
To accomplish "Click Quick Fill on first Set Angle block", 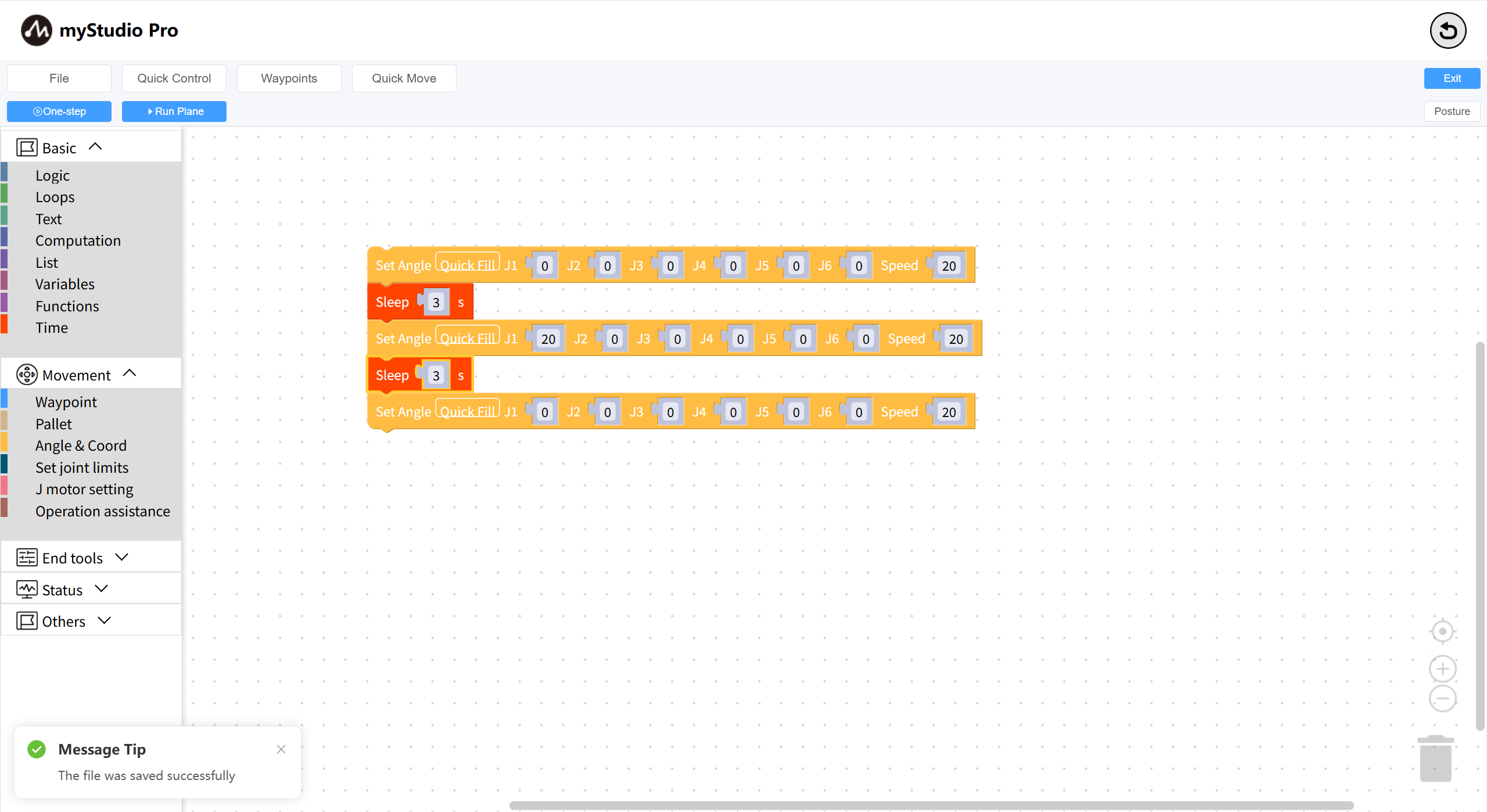I will click(468, 265).
